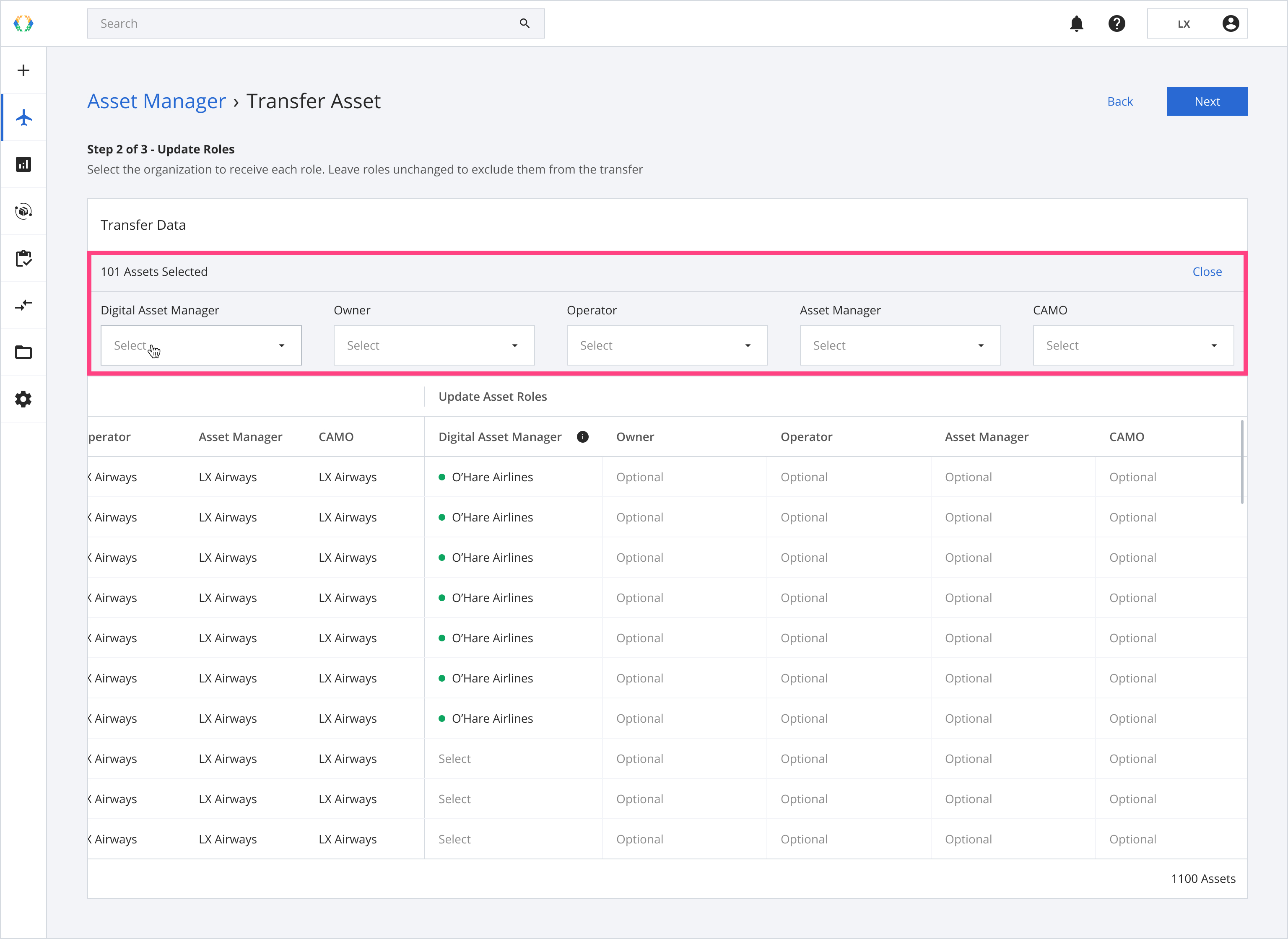Focus the Search input field
Image resolution: width=1288 pixels, height=939 pixels.
coord(316,23)
